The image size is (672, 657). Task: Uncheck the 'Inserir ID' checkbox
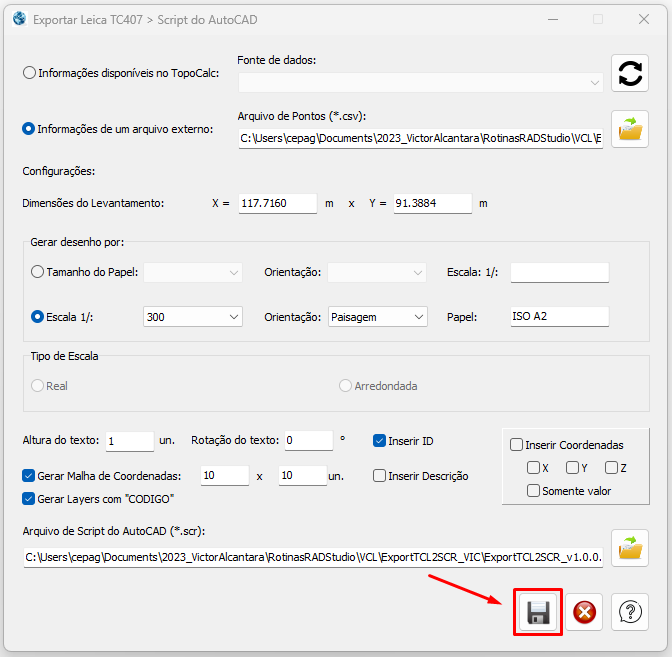(380, 441)
